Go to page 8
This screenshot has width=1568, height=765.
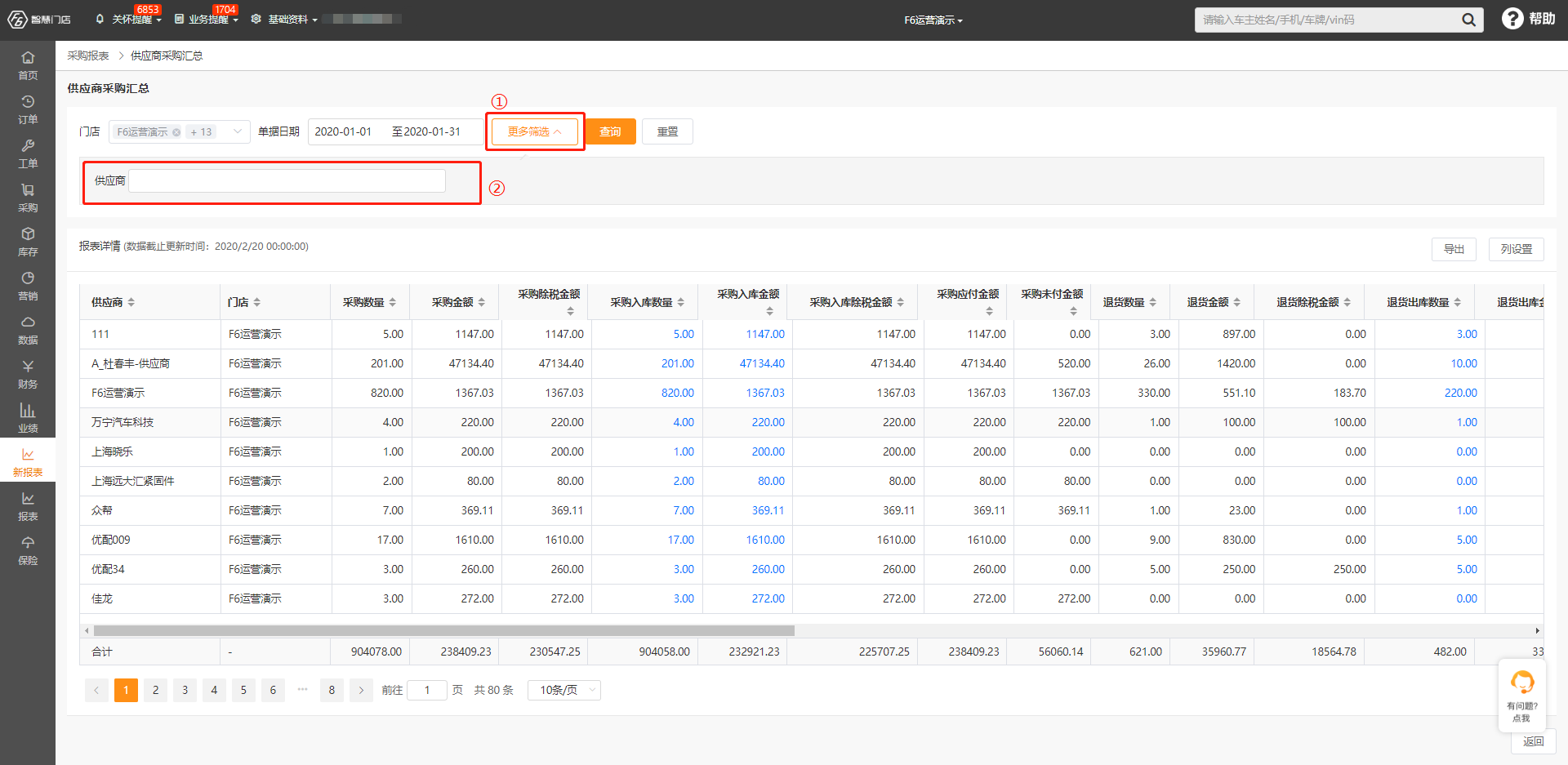tap(332, 690)
